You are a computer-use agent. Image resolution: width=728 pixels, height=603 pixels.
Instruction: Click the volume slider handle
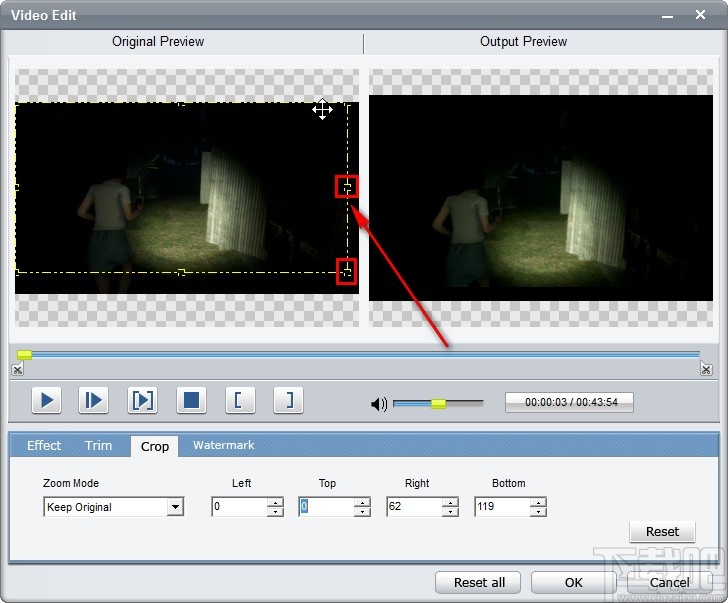tap(438, 404)
